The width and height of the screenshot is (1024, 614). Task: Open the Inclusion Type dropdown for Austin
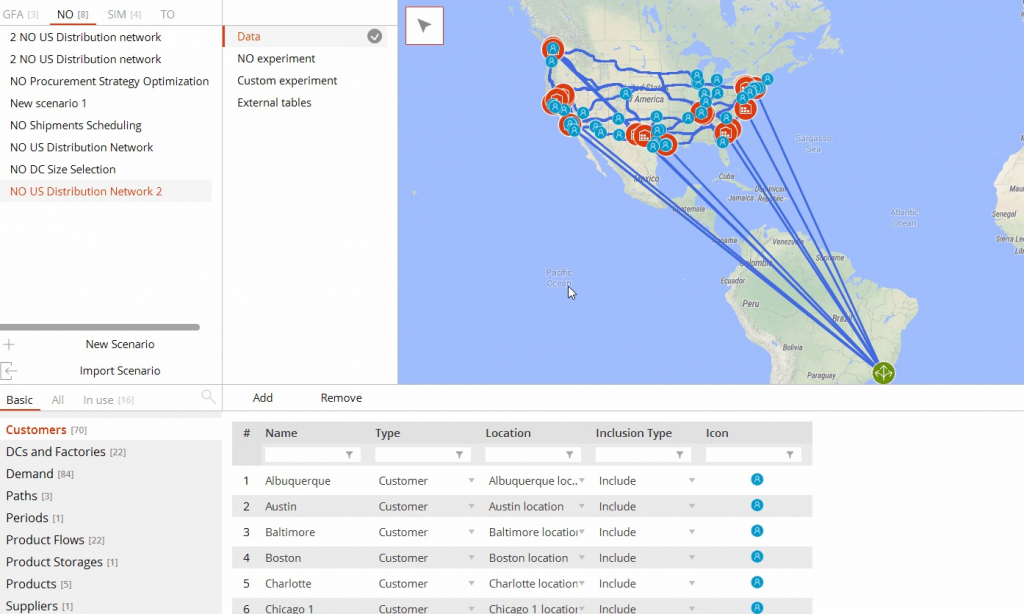pos(691,507)
